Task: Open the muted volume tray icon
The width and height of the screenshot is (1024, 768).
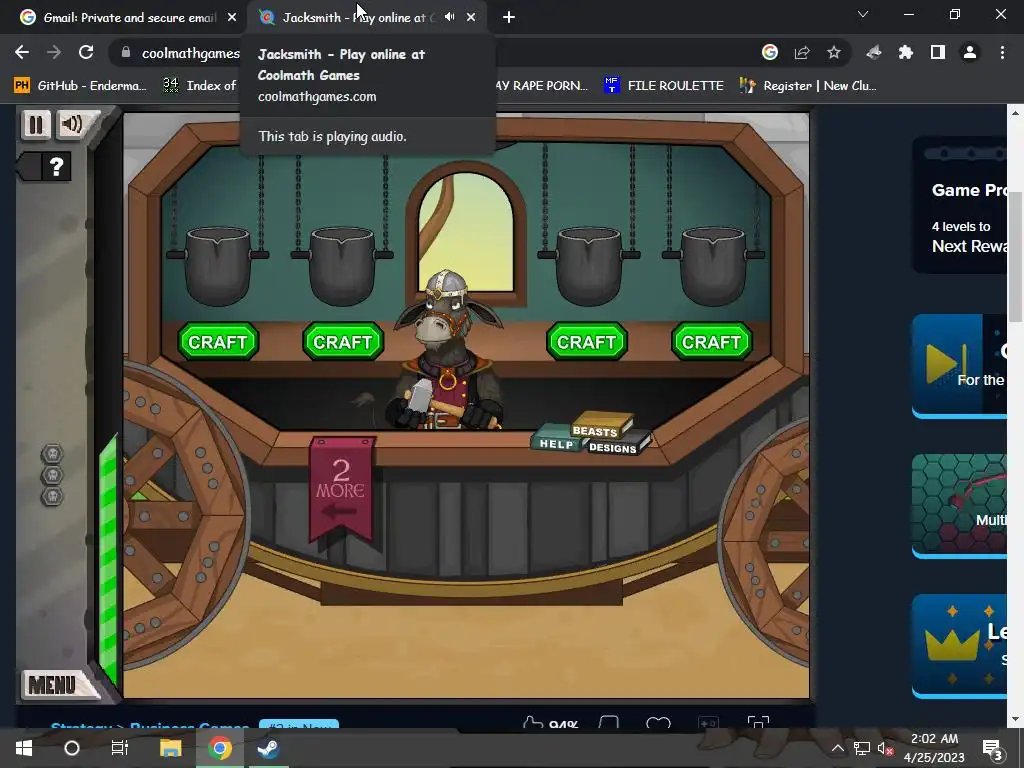Action: pyautogui.click(x=886, y=748)
